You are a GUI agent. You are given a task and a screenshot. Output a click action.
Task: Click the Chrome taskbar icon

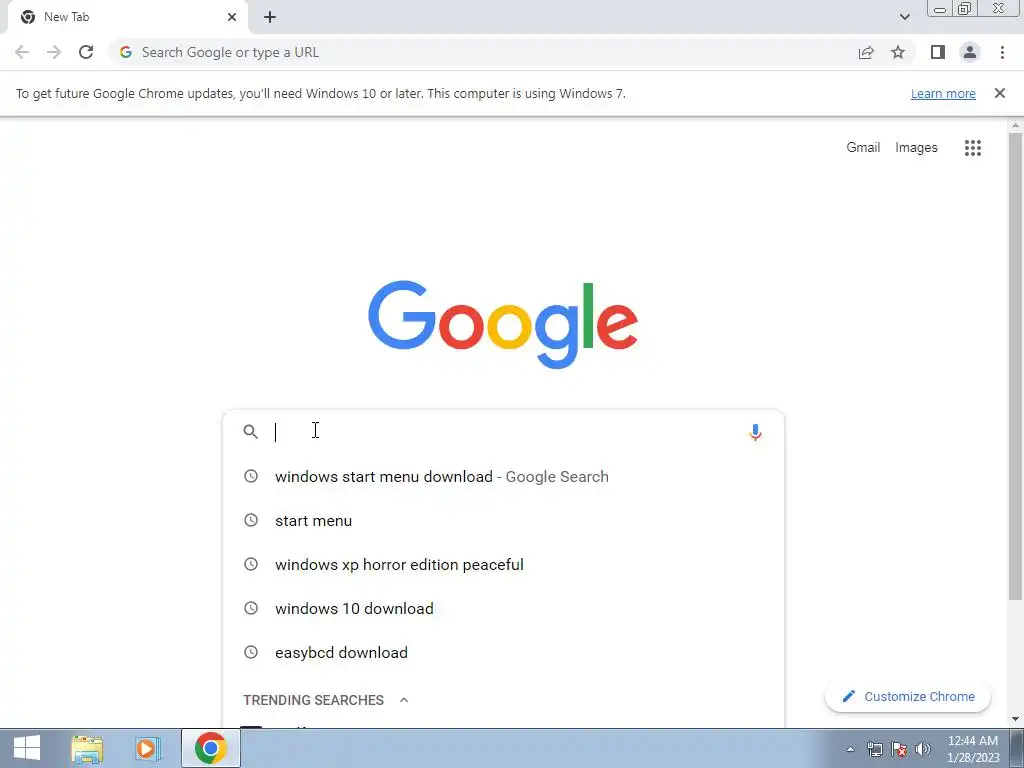click(x=210, y=748)
